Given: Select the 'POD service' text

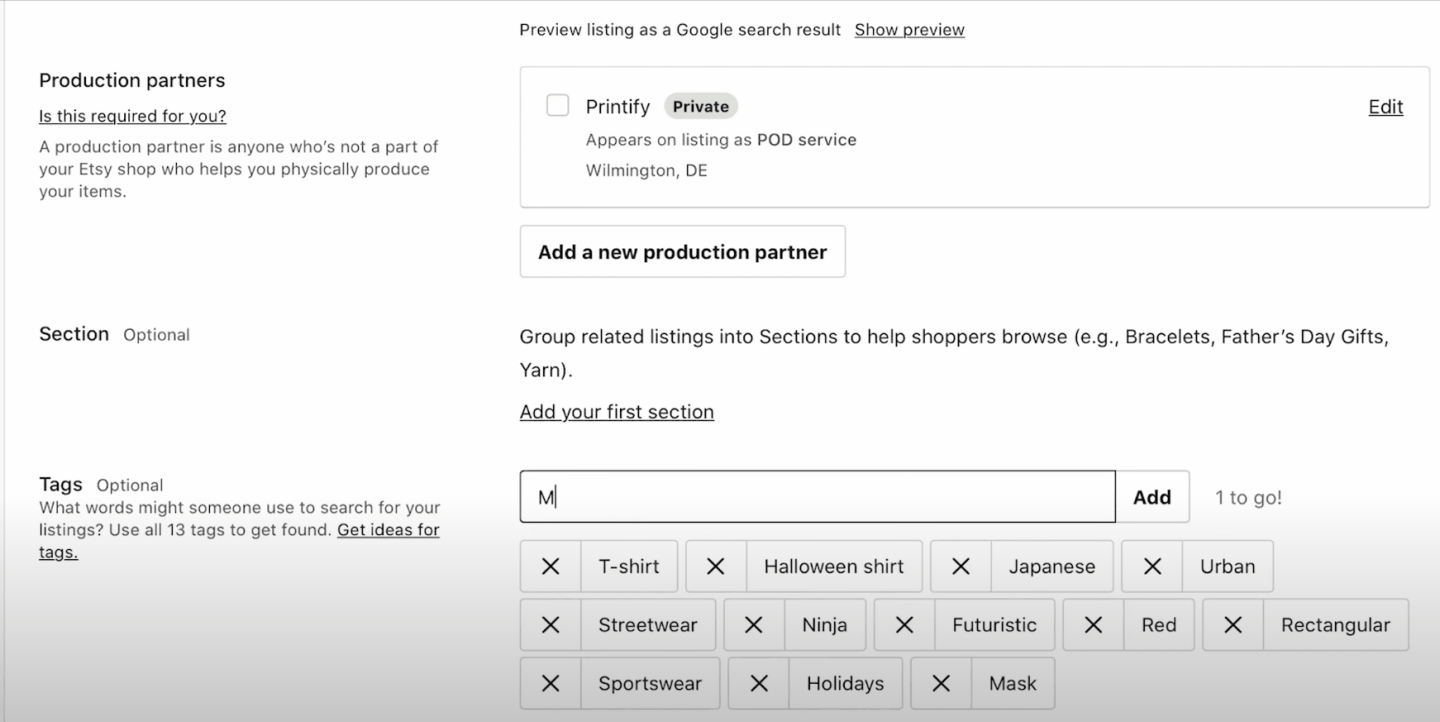Looking at the screenshot, I should (x=806, y=140).
